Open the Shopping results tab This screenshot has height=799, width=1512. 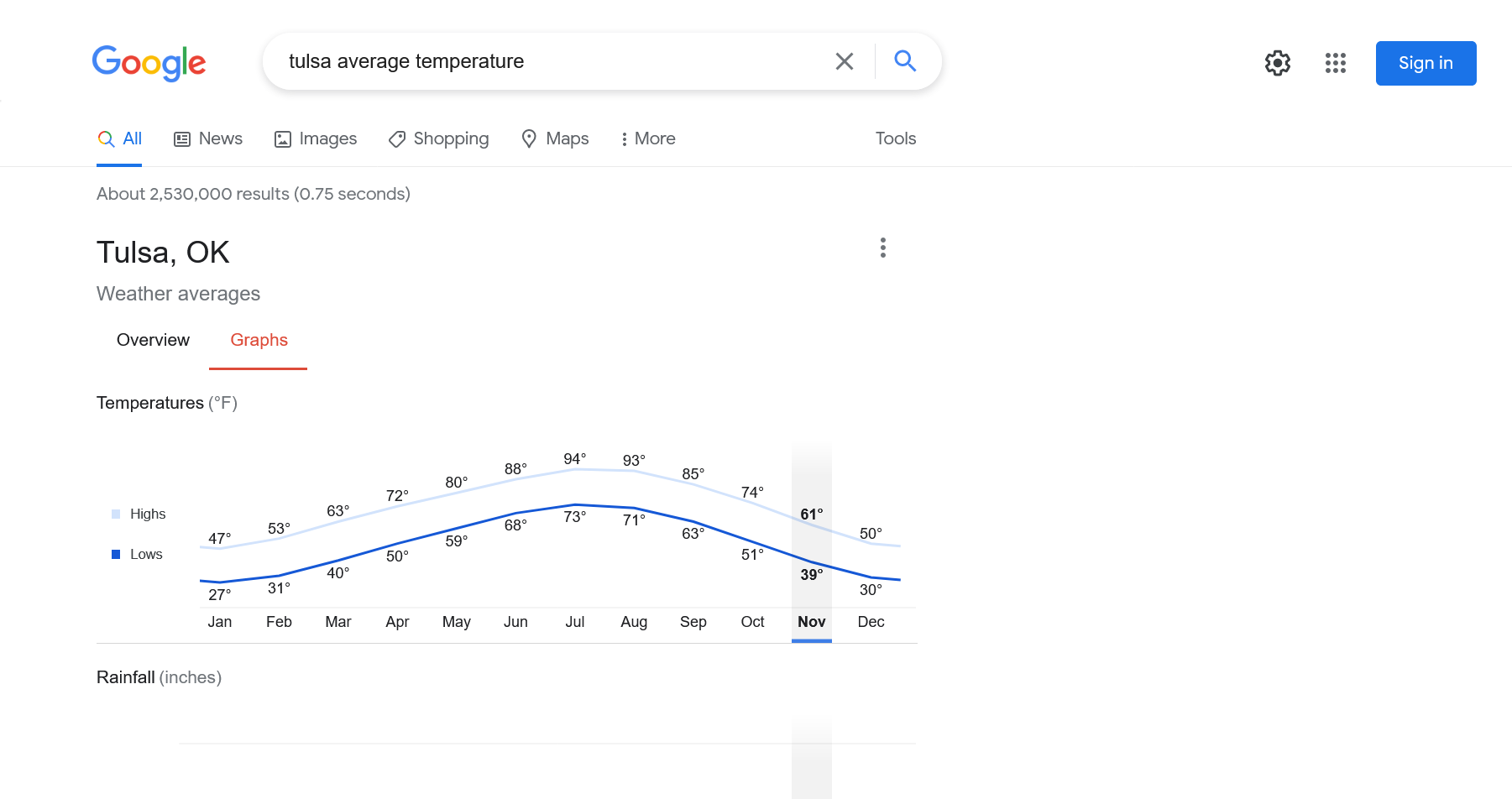pyautogui.click(x=438, y=138)
